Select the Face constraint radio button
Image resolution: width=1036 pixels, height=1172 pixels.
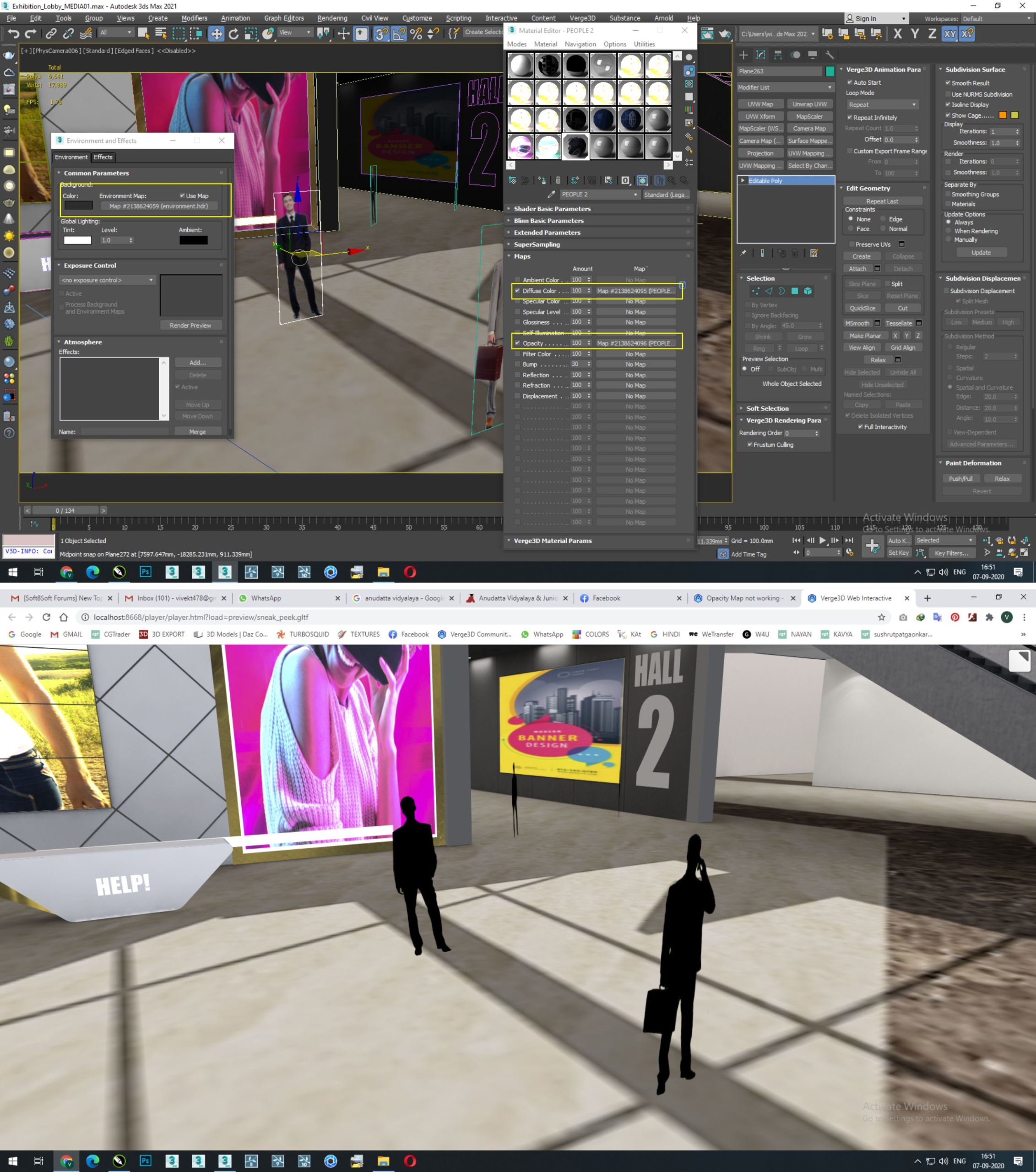pyautogui.click(x=851, y=229)
